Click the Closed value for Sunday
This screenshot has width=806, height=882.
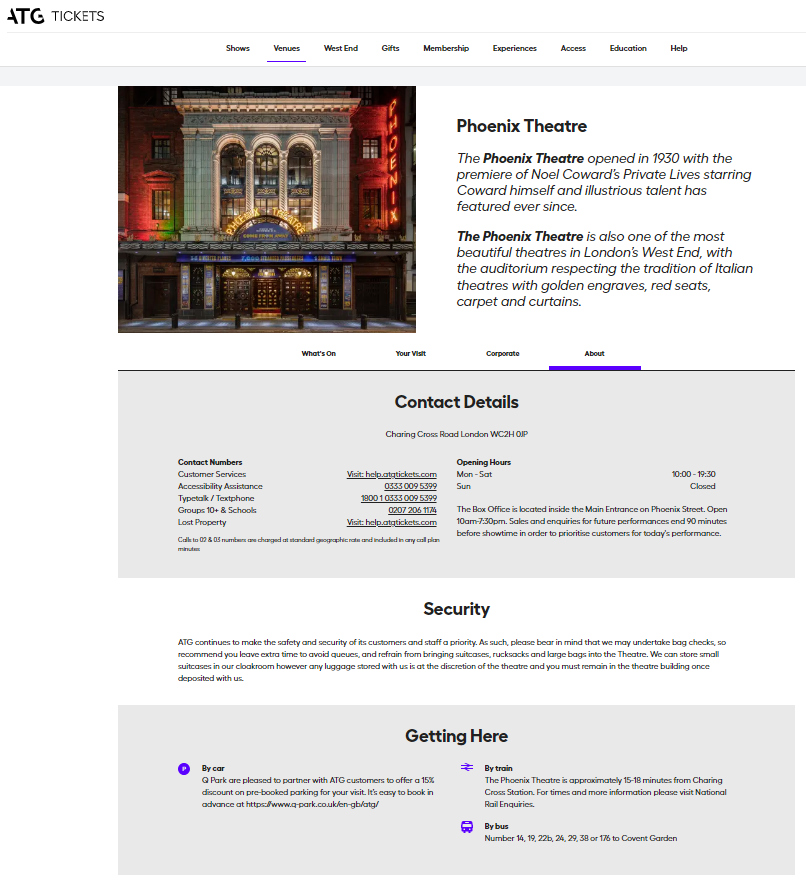703,487
